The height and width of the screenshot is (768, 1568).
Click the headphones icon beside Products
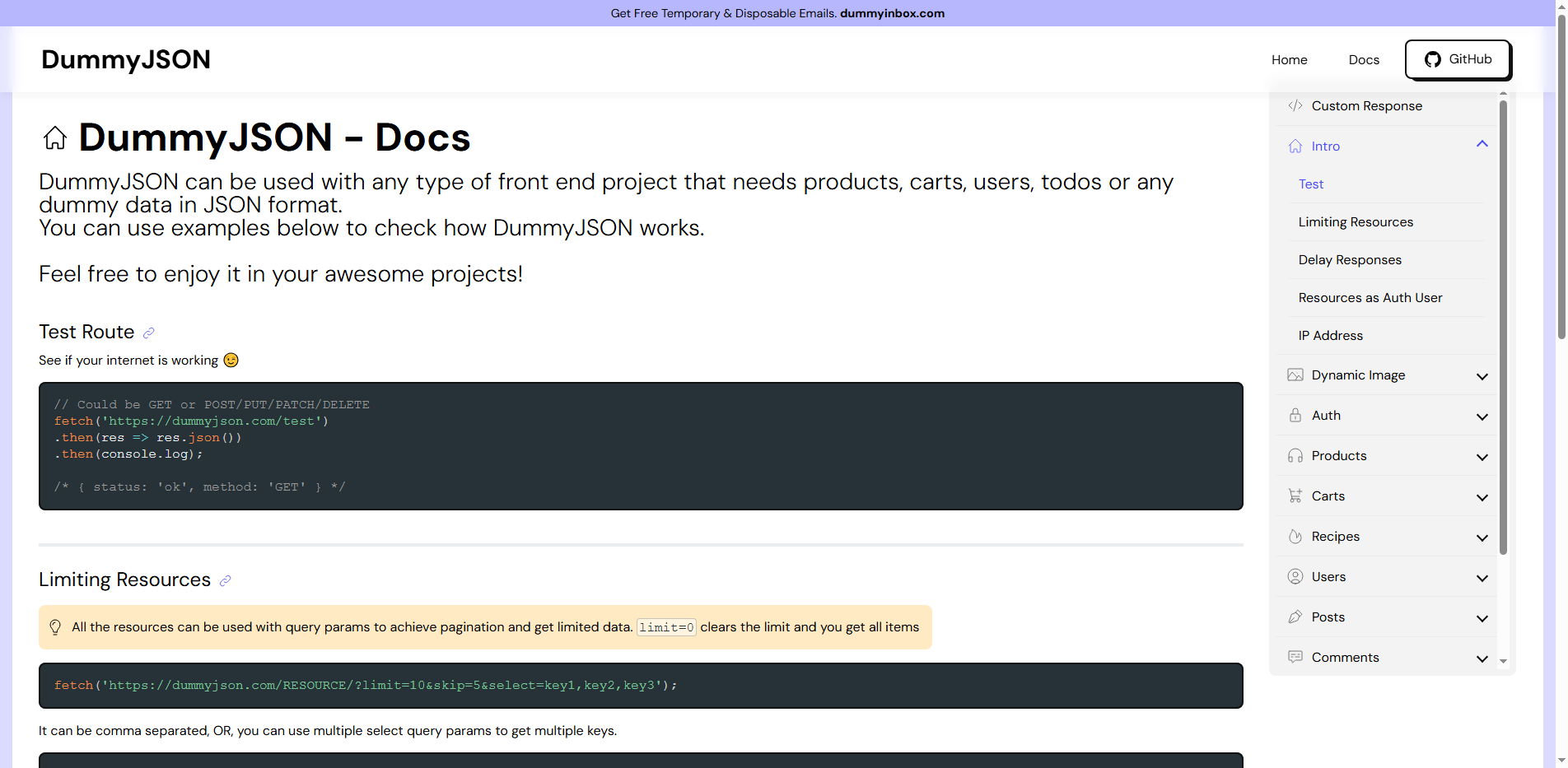[x=1295, y=455]
